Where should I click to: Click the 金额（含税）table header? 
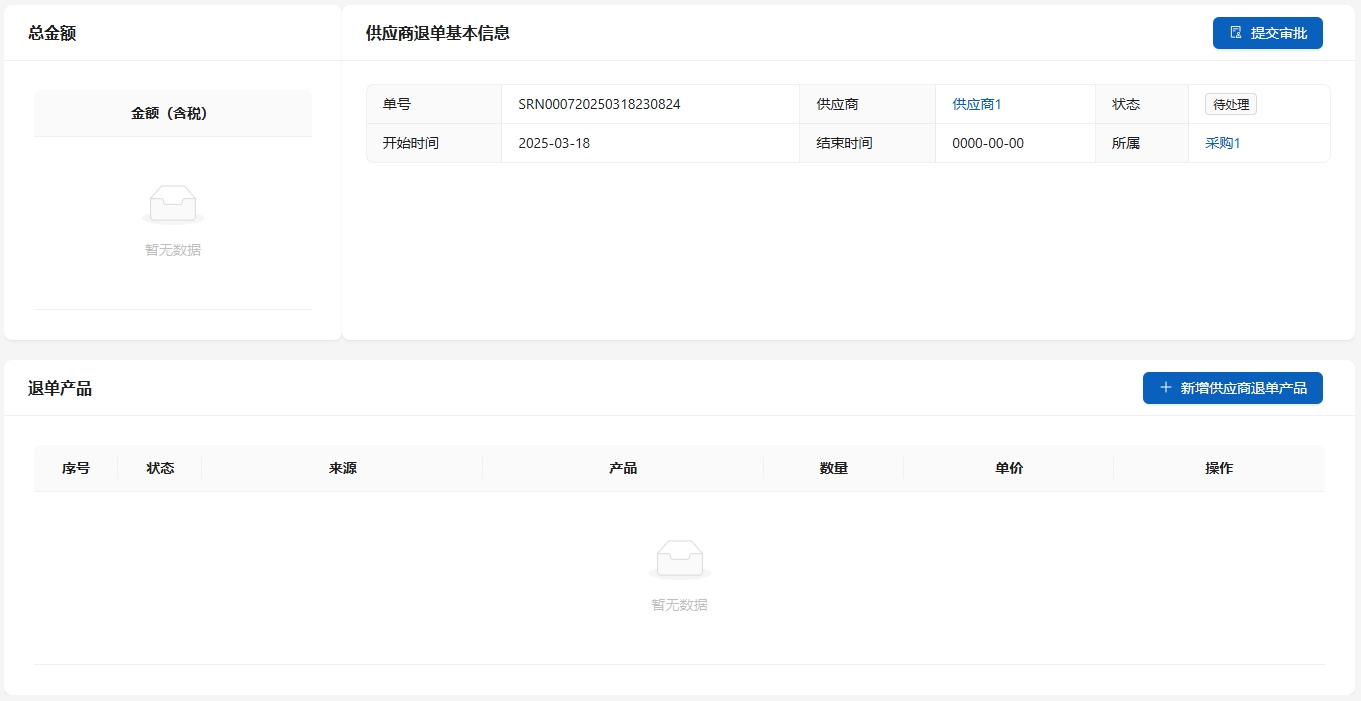(173, 114)
